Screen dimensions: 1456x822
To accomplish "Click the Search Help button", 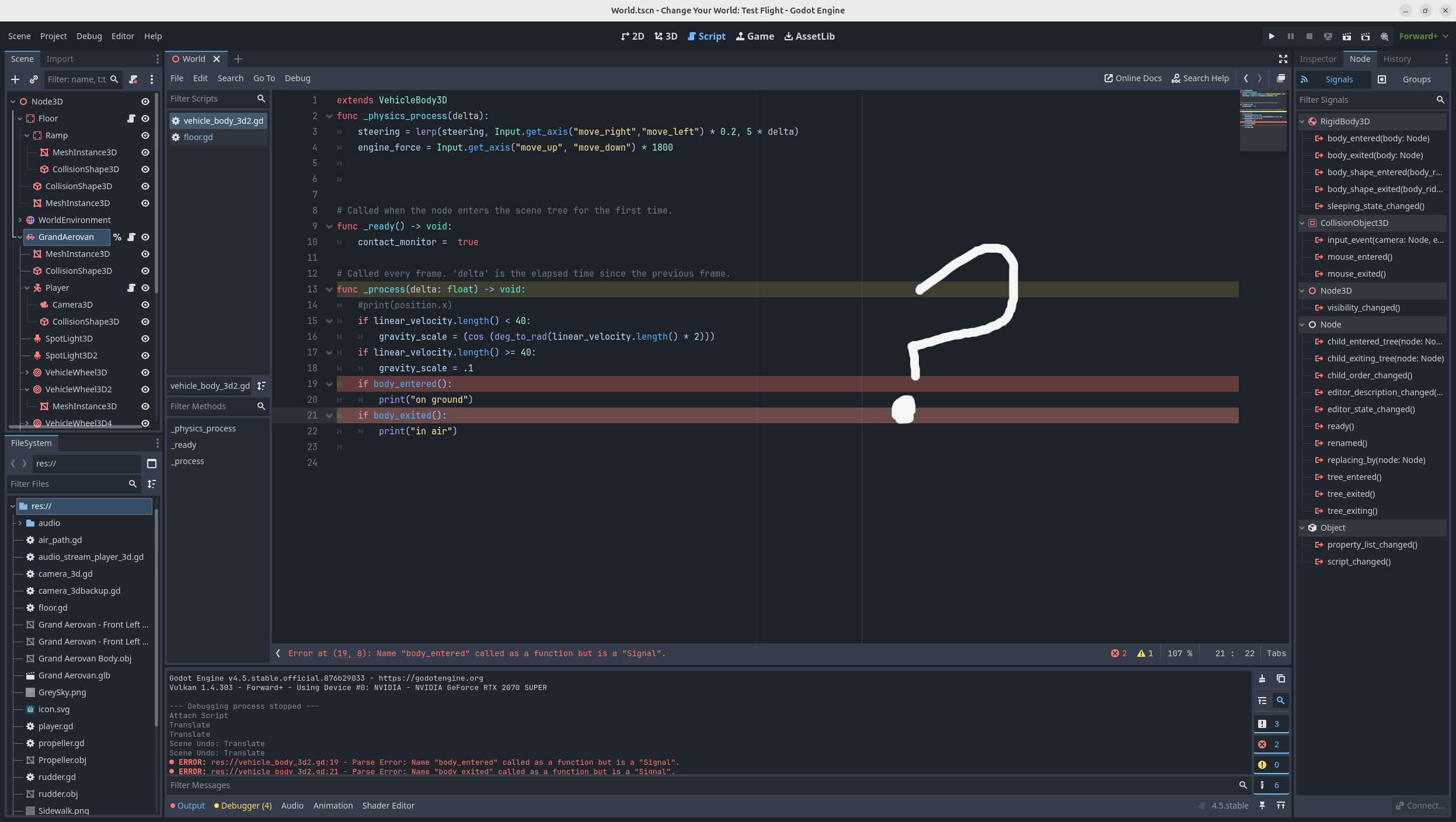I will (x=1200, y=78).
